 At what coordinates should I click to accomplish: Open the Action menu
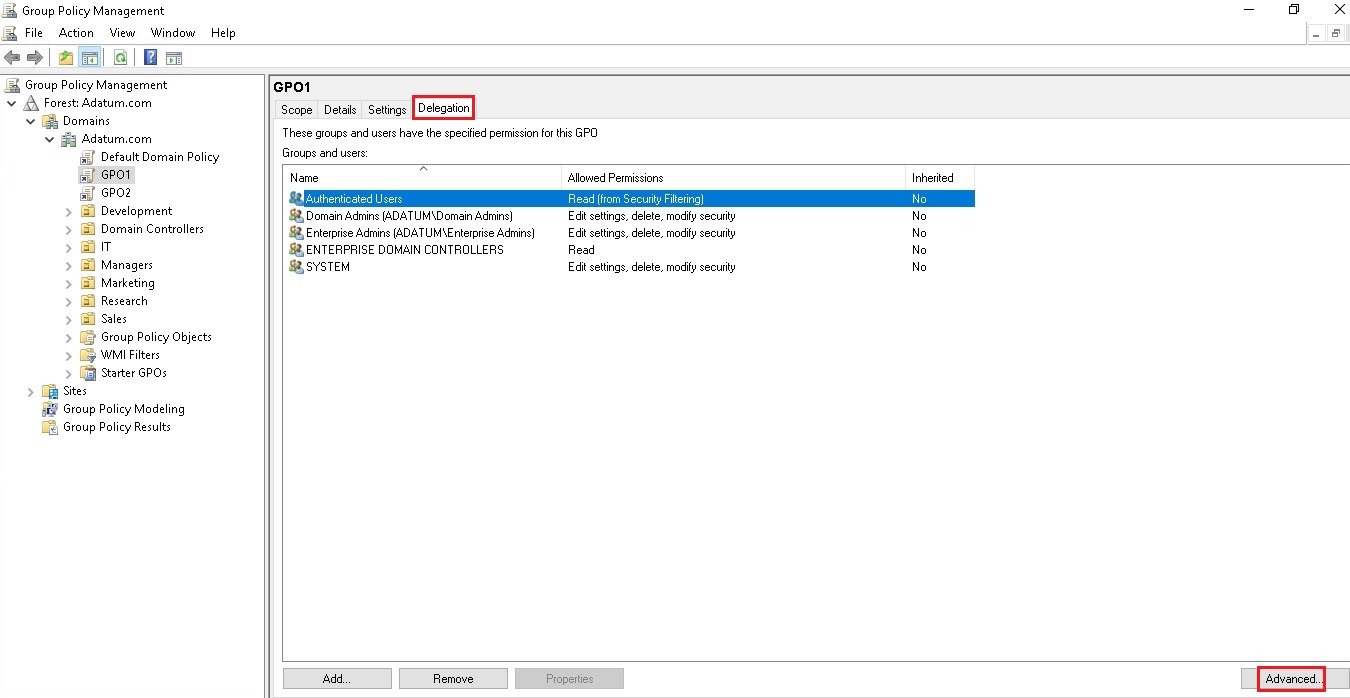tap(76, 33)
